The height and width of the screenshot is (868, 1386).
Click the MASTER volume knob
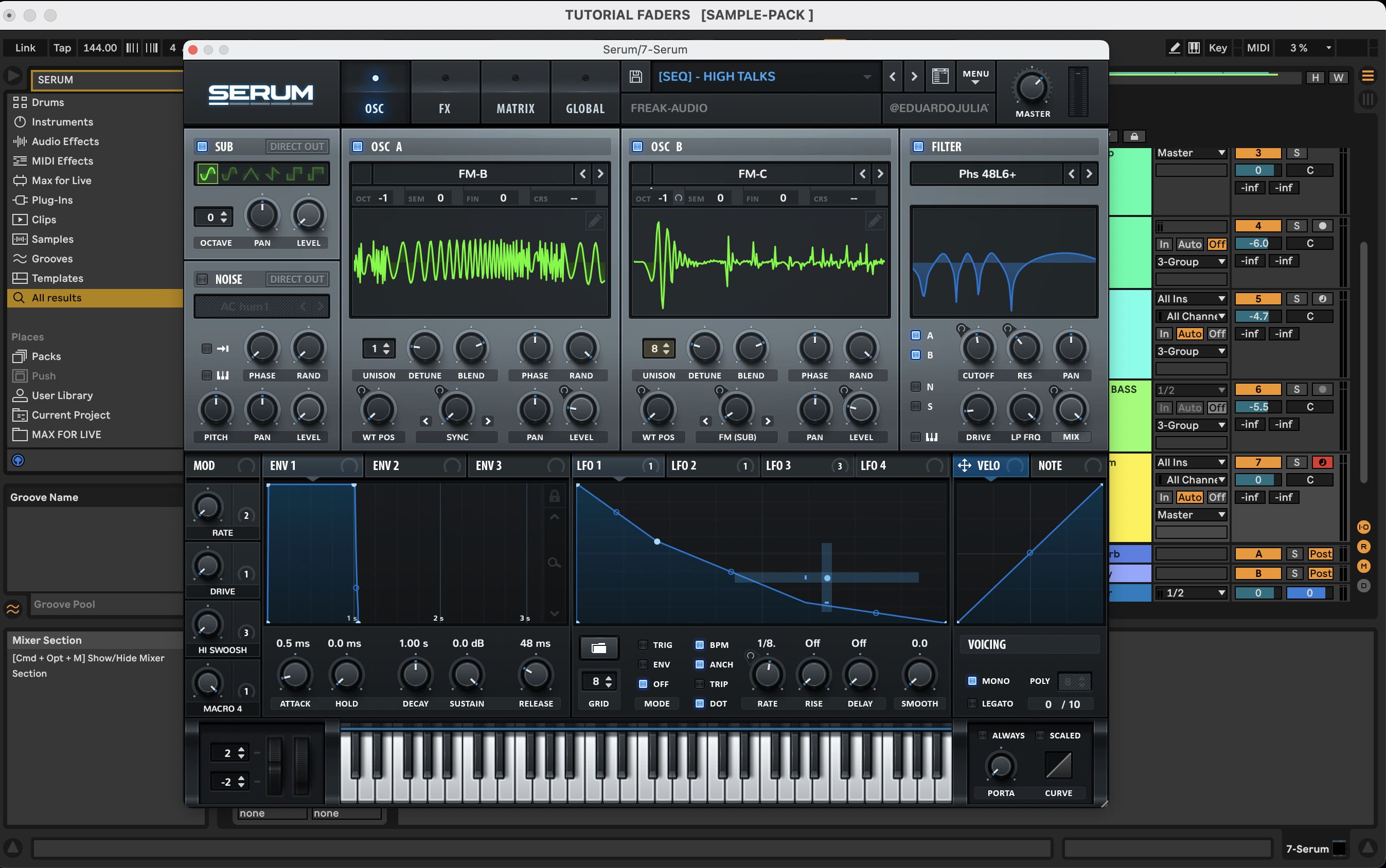click(1032, 87)
